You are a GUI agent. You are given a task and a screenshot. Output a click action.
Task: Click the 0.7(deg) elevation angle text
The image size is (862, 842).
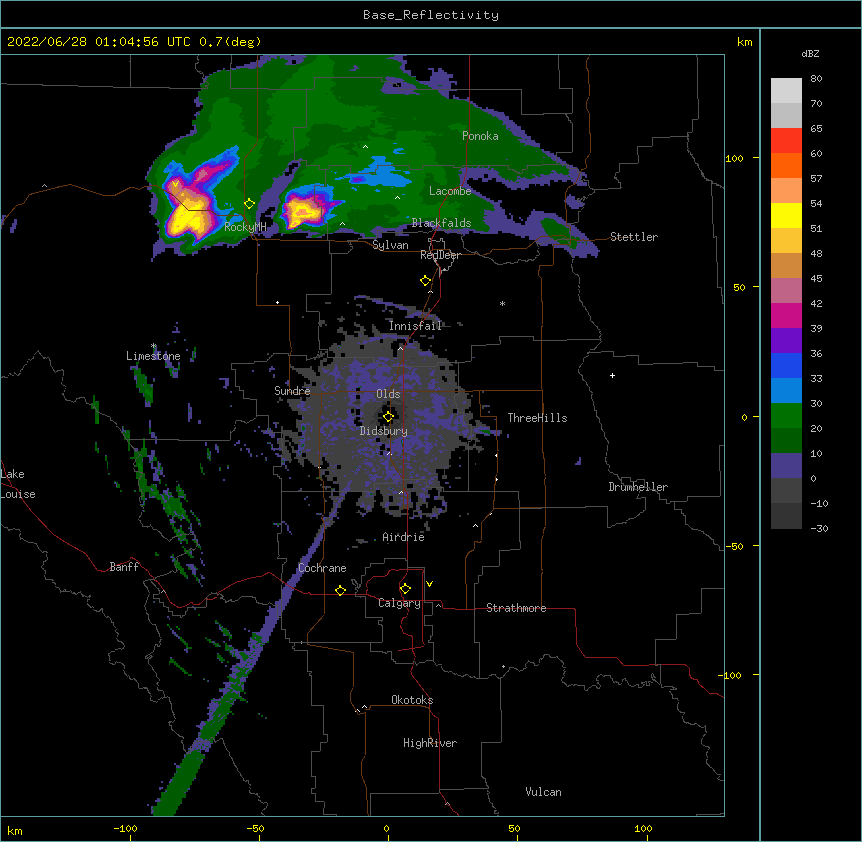(230, 42)
